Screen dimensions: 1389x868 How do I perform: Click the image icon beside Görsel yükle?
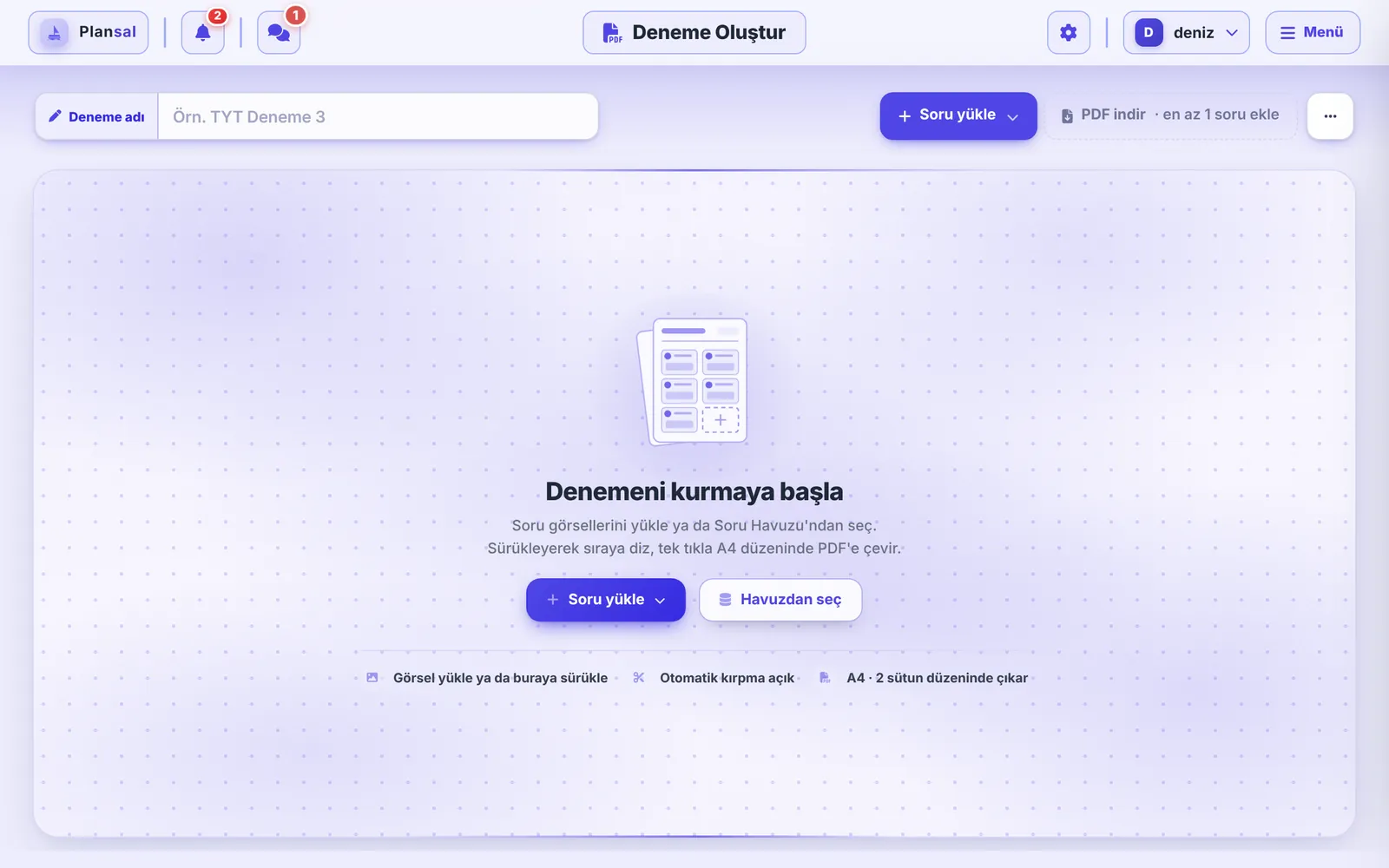[x=372, y=678]
